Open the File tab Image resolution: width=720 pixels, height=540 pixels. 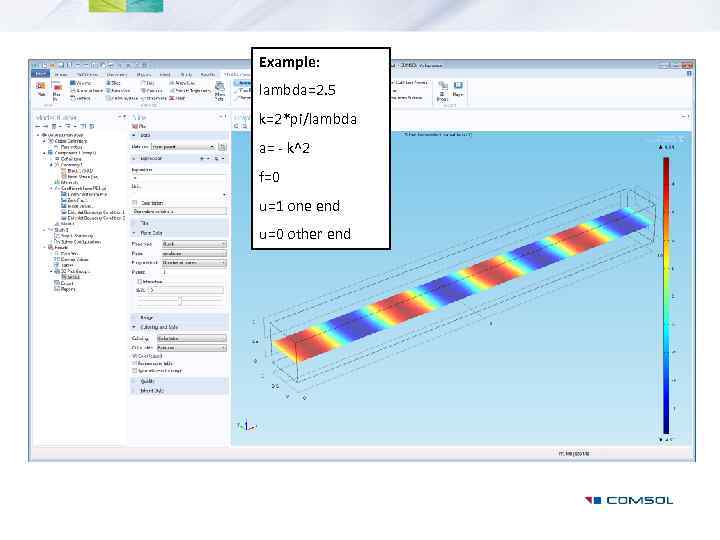40,74
